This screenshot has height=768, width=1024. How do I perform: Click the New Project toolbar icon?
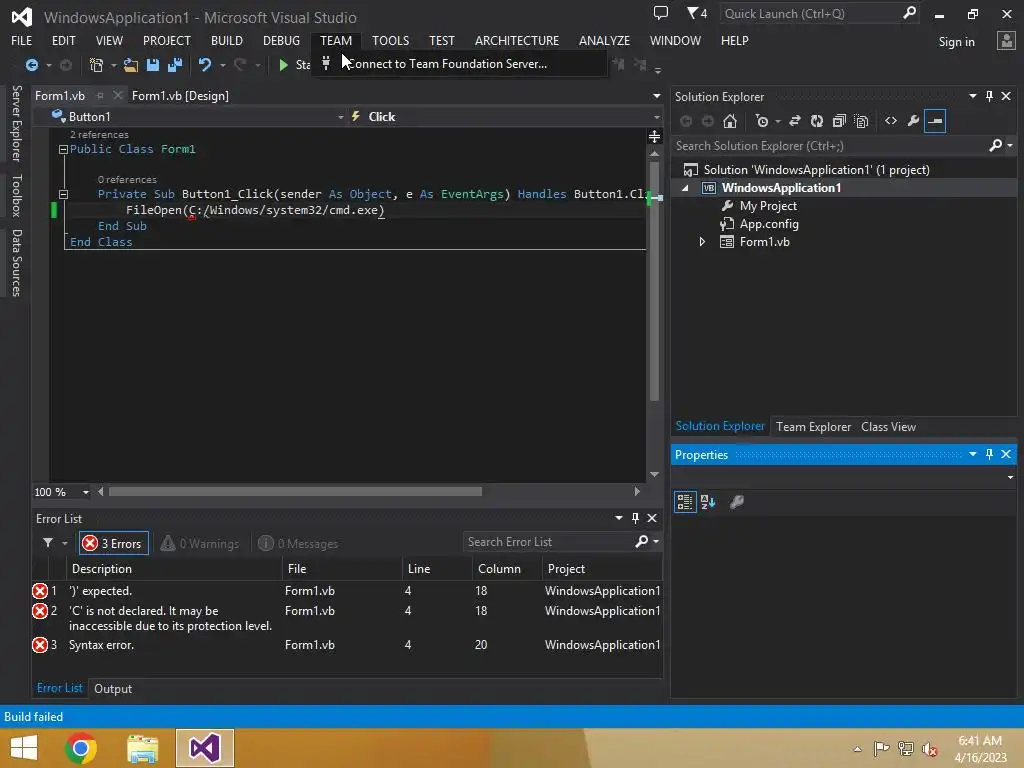click(x=96, y=65)
